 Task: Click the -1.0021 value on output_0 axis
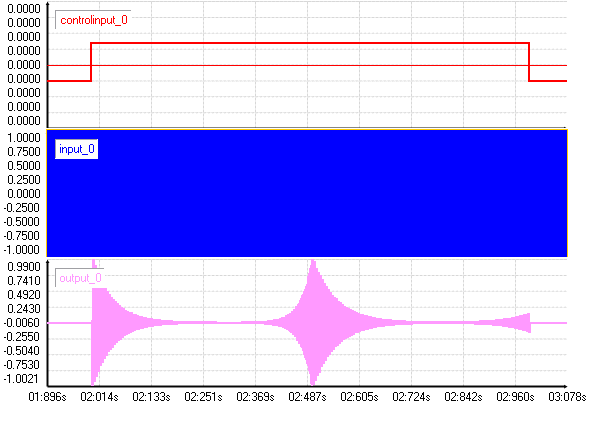[22, 379]
